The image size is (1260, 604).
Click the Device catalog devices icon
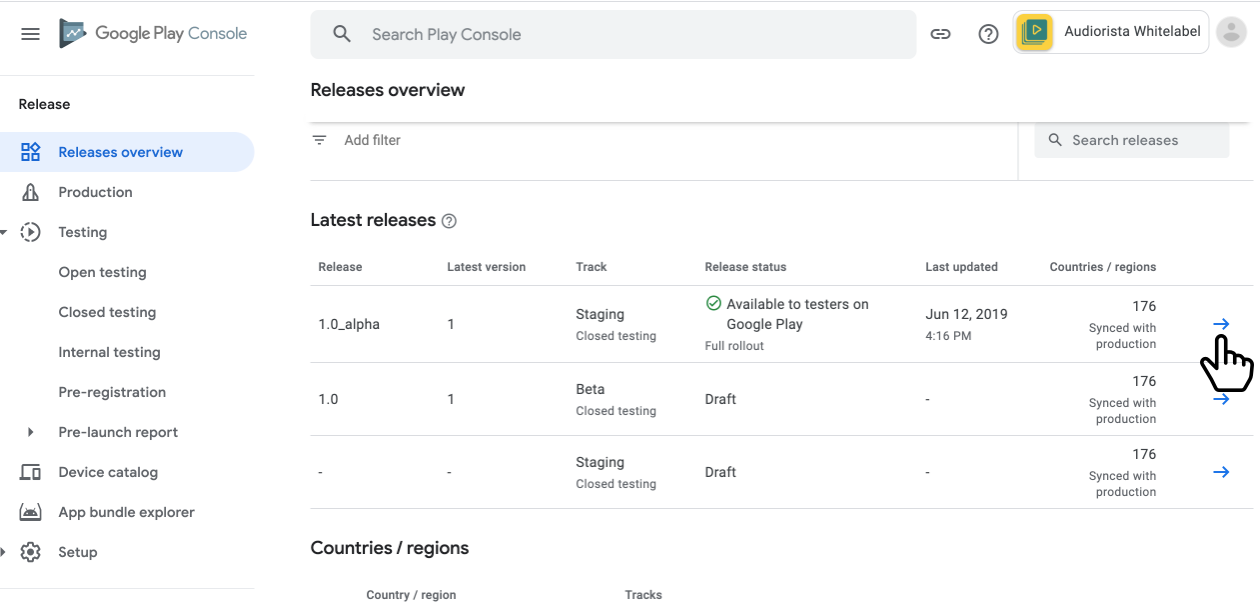[31, 472]
